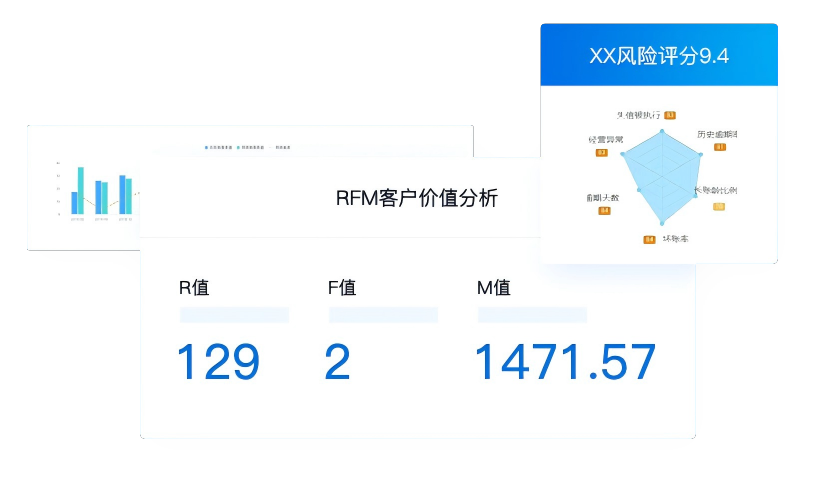Select the 坏账率 label under the radar
Viewport: 815px width, 480px height.
point(675,239)
